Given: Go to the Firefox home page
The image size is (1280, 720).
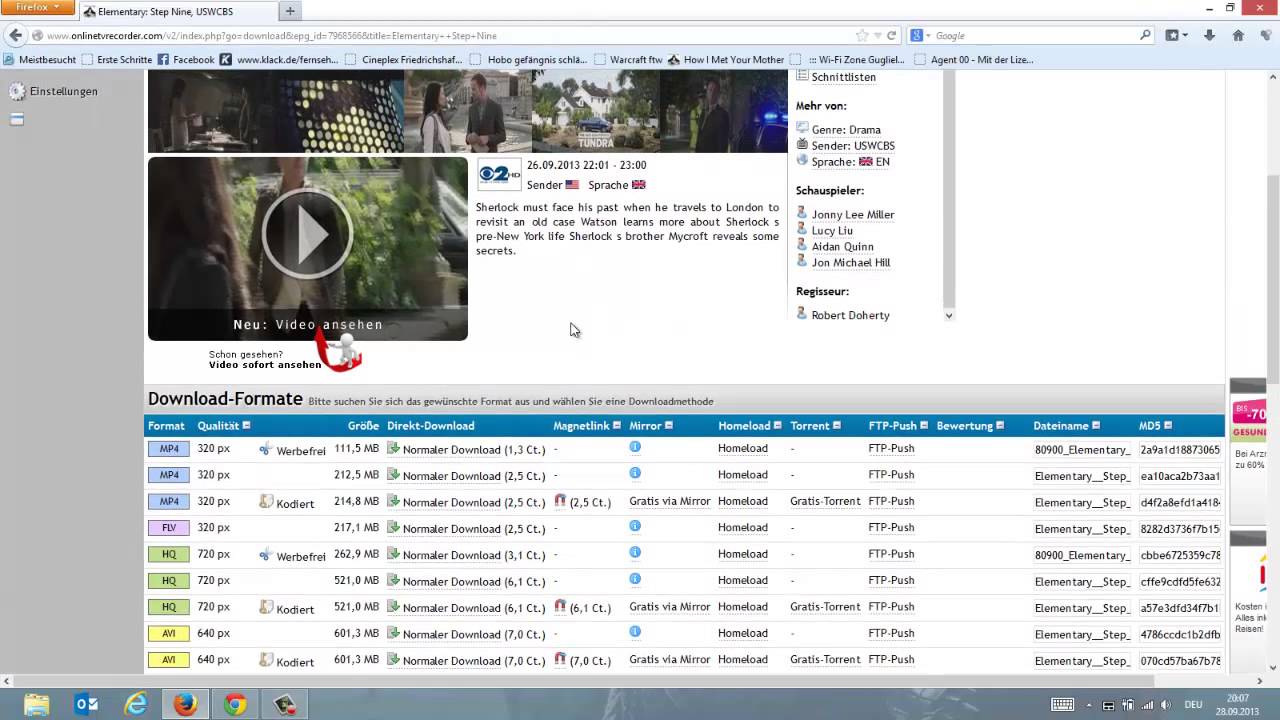Looking at the screenshot, I should point(1238,35).
